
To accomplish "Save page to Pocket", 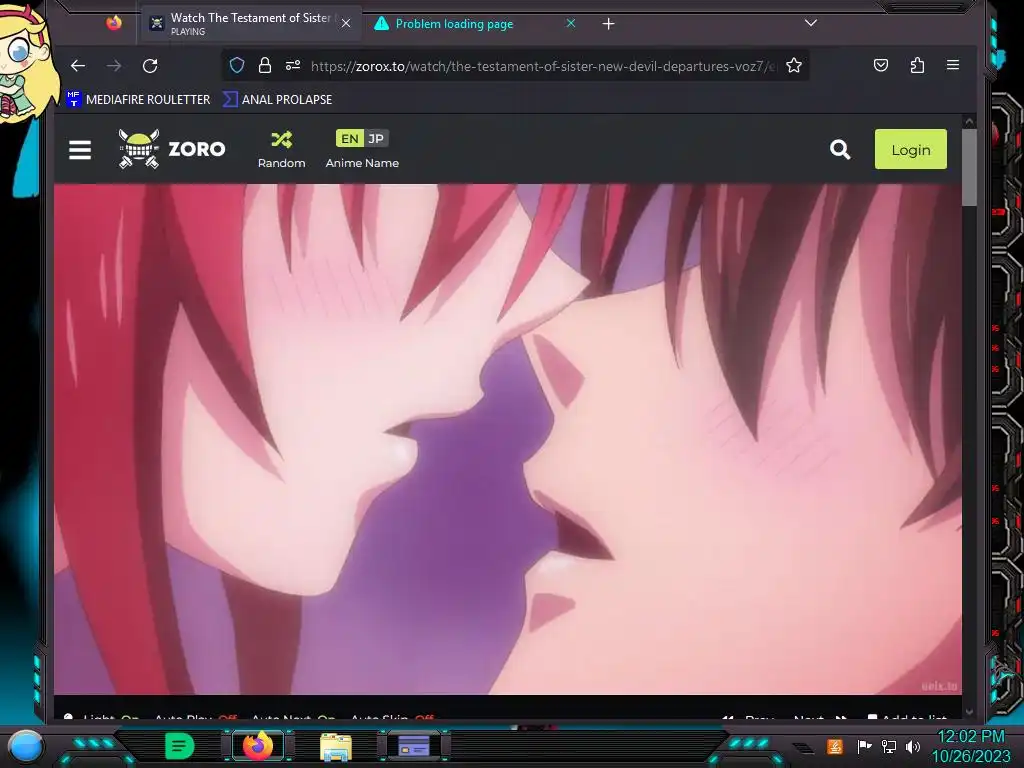I will (881, 65).
